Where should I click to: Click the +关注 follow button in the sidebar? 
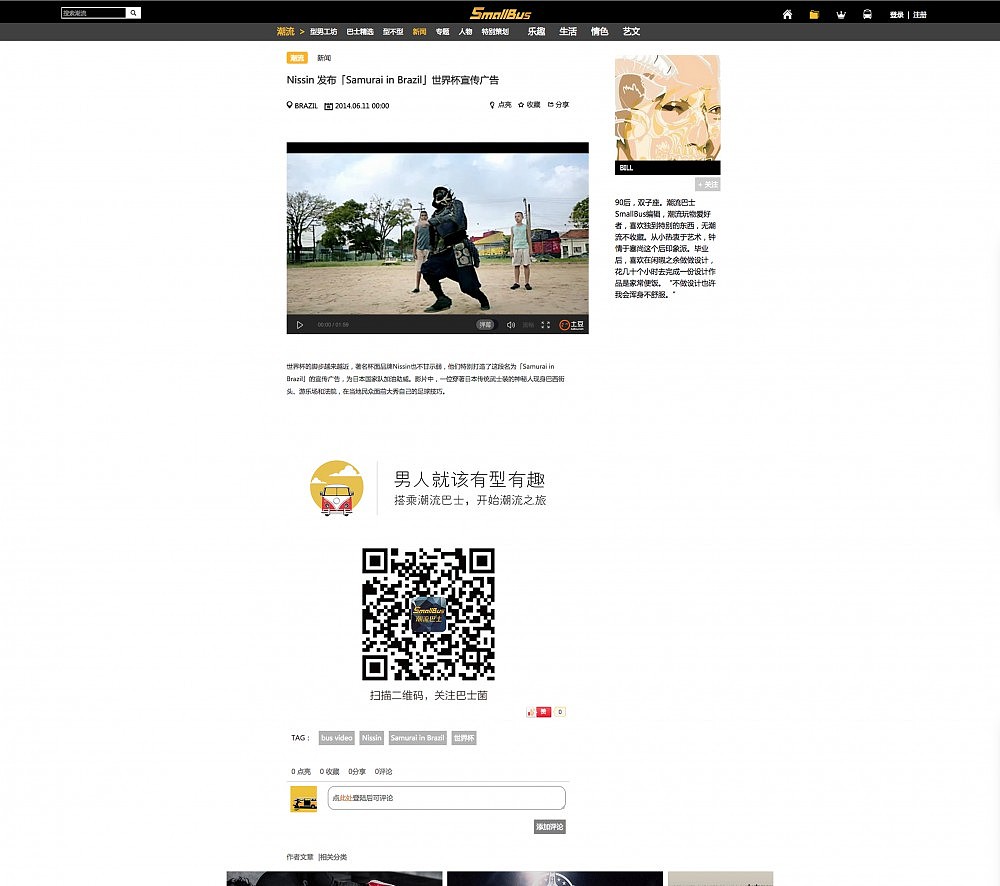click(x=709, y=183)
